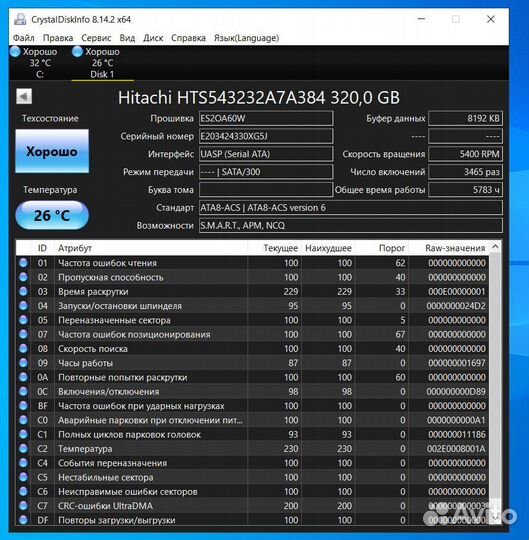Select the Время раскрутки attribute name
529x540 pixels.
tap(93, 292)
